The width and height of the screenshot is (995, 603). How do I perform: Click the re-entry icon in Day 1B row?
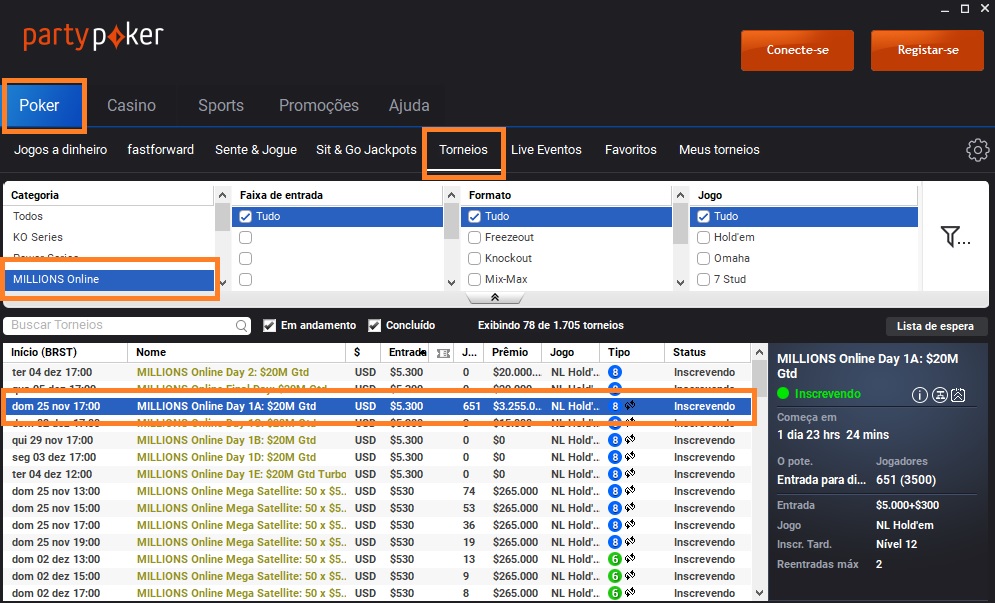(x=630, y=439)
